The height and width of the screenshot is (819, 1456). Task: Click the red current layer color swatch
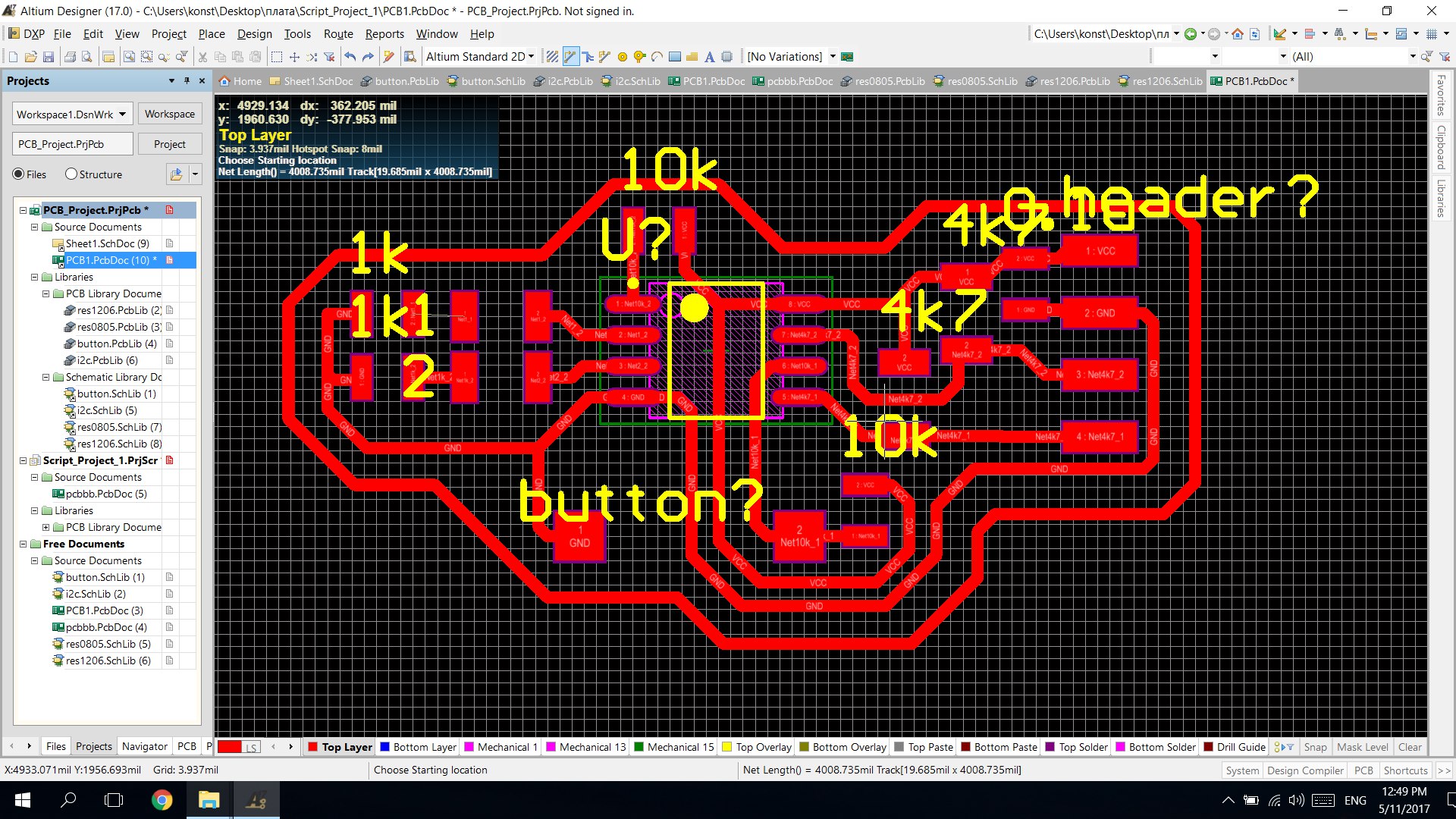click(229, 747)
